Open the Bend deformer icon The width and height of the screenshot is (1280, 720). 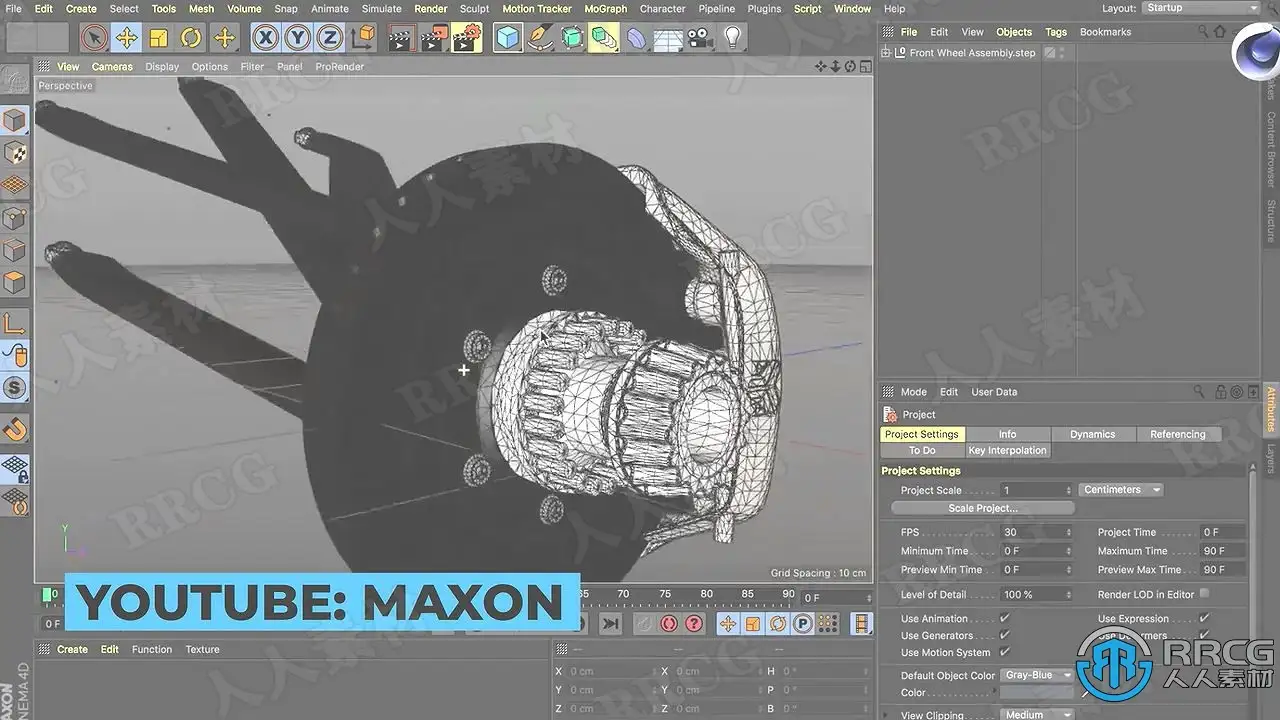(637, 38)
